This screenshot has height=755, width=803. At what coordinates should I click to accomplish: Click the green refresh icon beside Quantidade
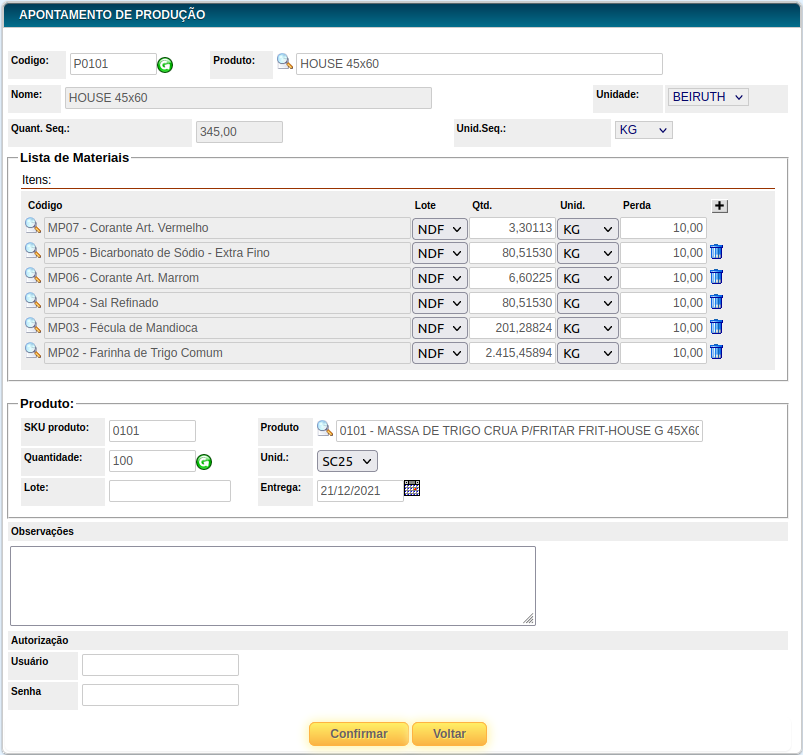click(204, 462)
